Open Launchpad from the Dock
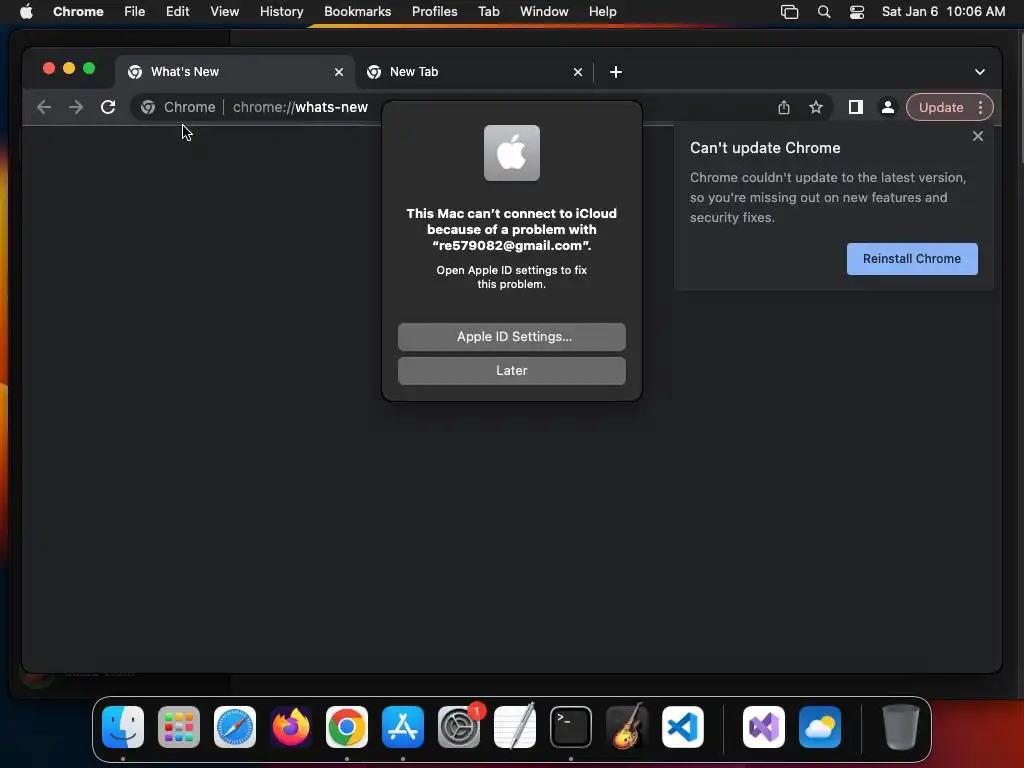Viewport: 1024px width, 768px height. pyautogui.click(x=178, y=727)
